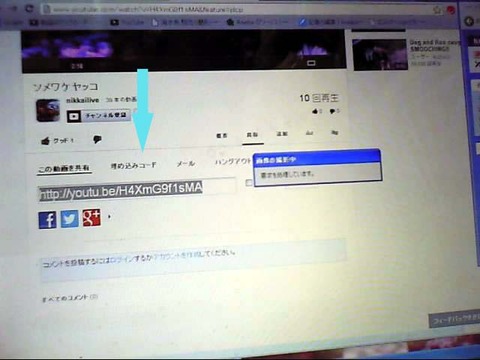Reload the page with the browser refresh icon
The width and height of the screenshot is (480, 360).
click(29, 8)
